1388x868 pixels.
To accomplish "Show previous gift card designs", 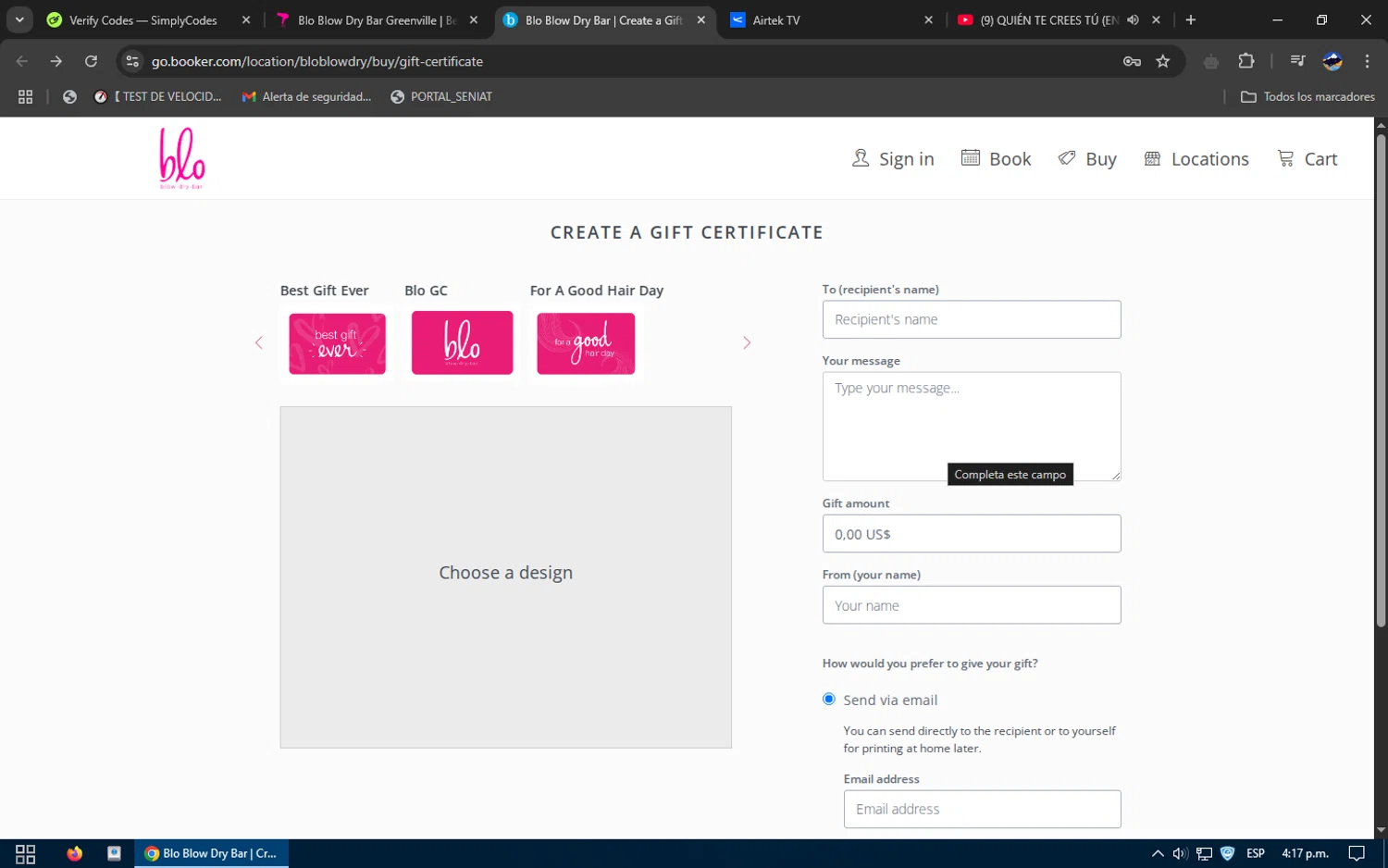I will (259, 343).
